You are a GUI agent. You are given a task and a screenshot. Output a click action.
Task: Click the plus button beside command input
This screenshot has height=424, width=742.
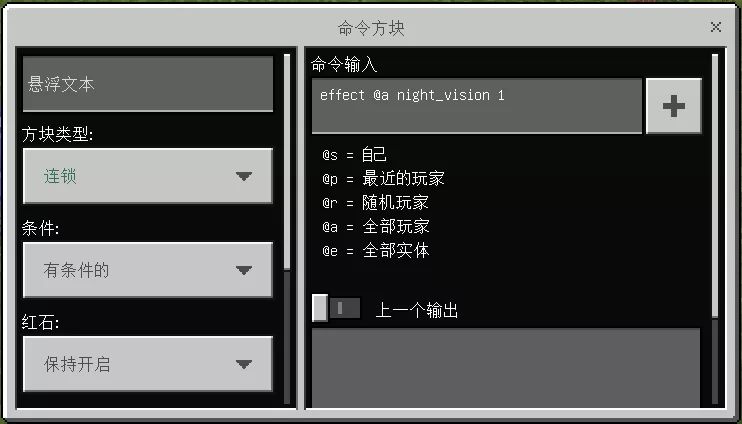(673, 106)
